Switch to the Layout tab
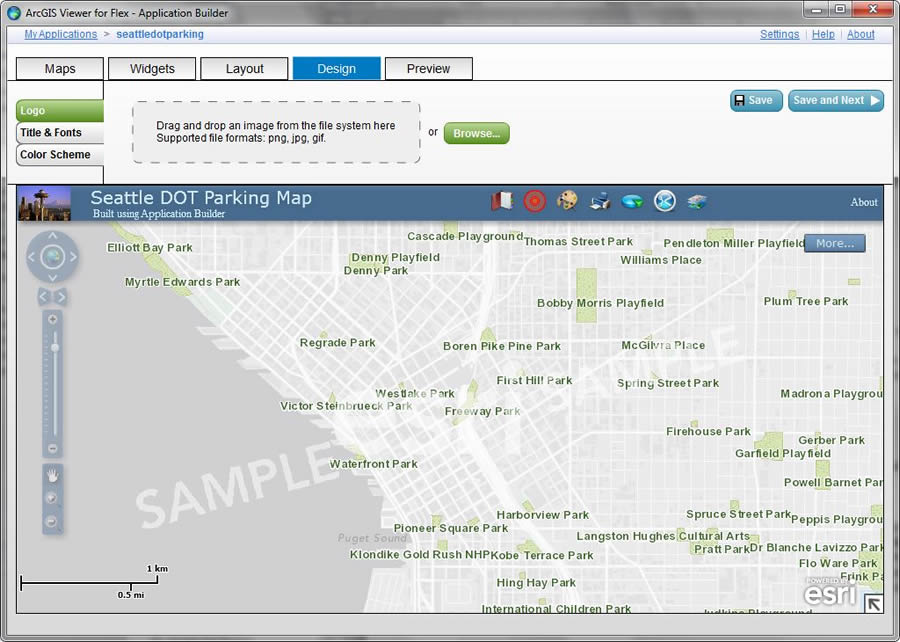This screenshot has width=900, height=642. pyautogui.click(x=245, y=69)
